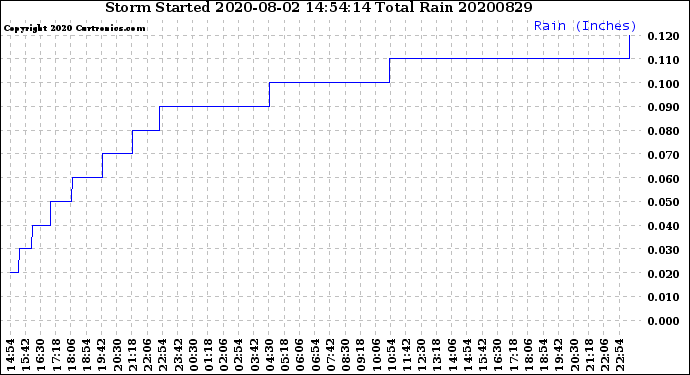Select the 0.090 y-axis label
Viewport: 690px width, 375px height.
coord(663,107)
